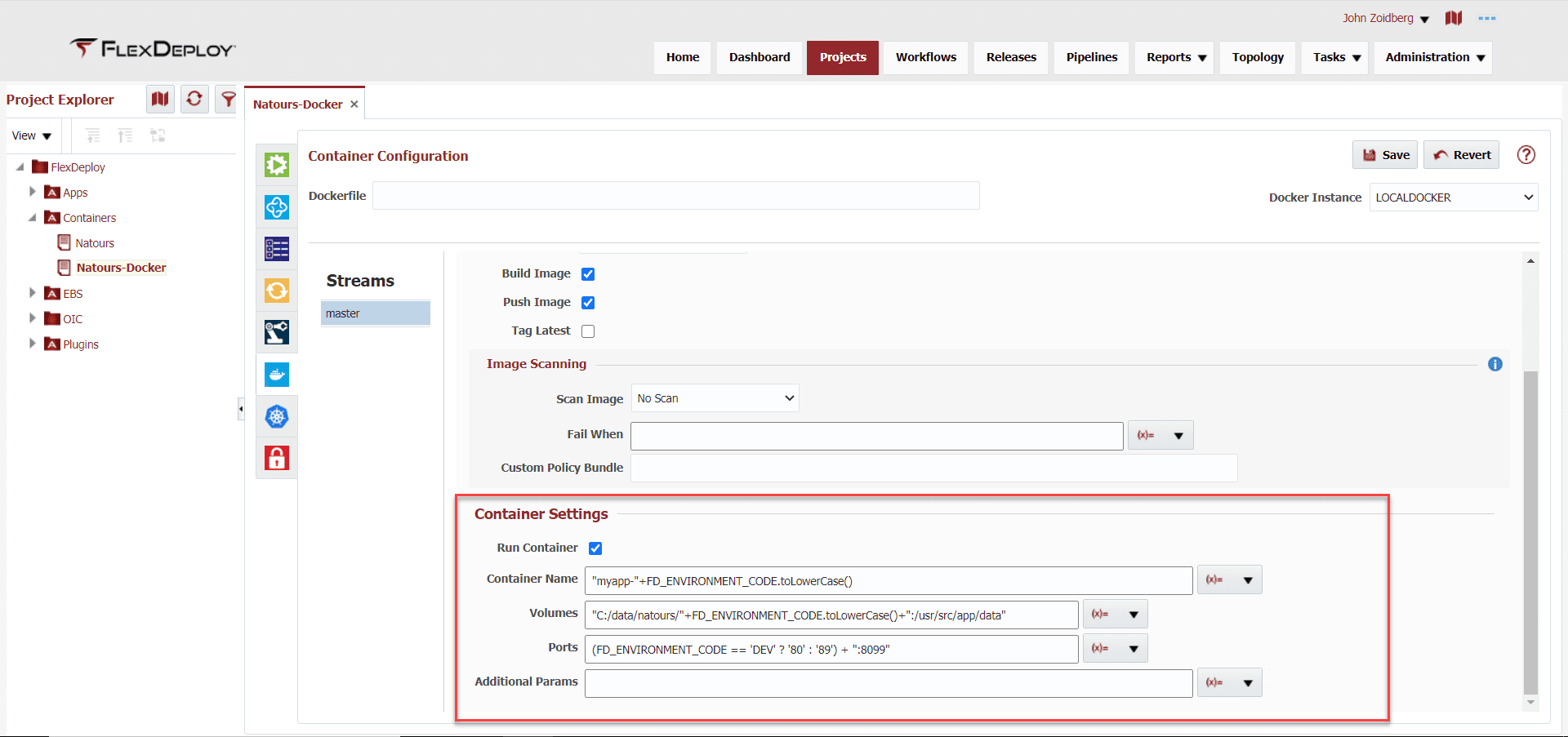Click the third tree toolbar icon
The width and height of the screenshot is (1568, 737).
(x=158, y=135)
